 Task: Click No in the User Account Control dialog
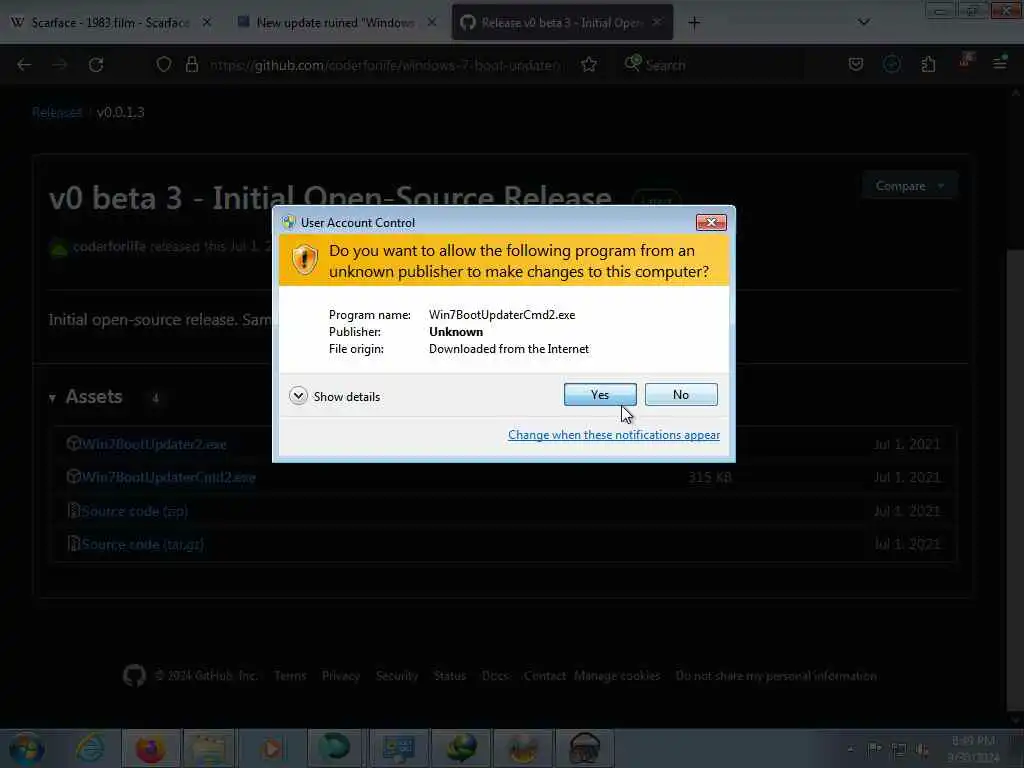pos(680,394)
